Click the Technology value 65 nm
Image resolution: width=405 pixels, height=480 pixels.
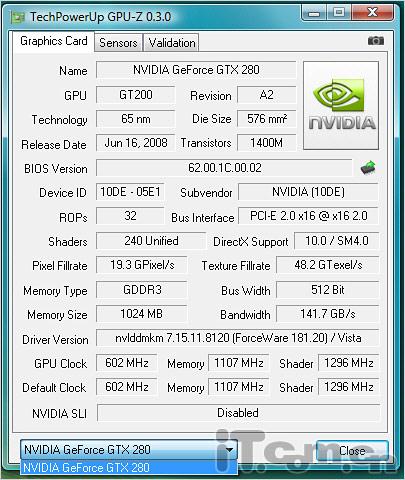point(136,119)
